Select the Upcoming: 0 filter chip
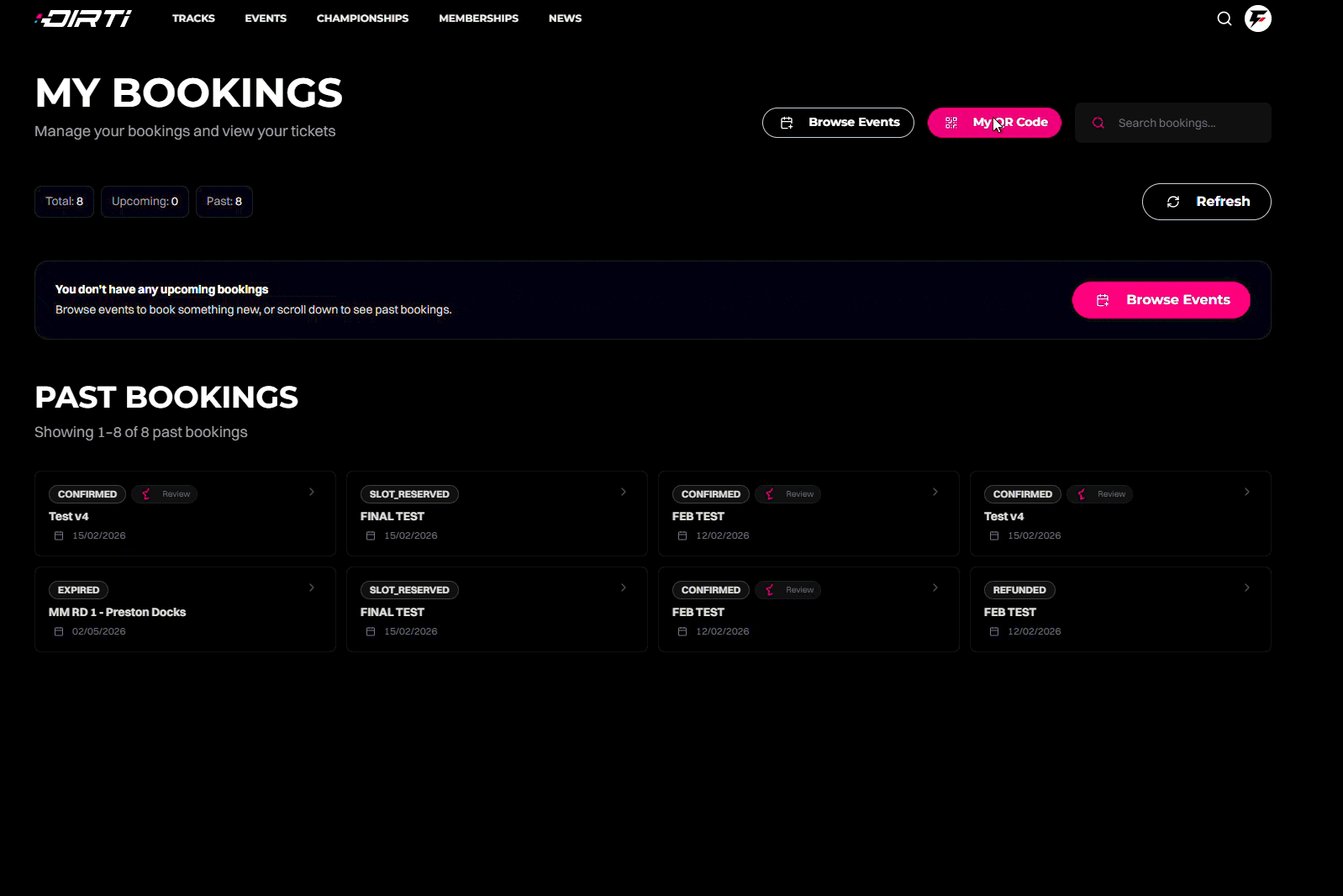 145,202
